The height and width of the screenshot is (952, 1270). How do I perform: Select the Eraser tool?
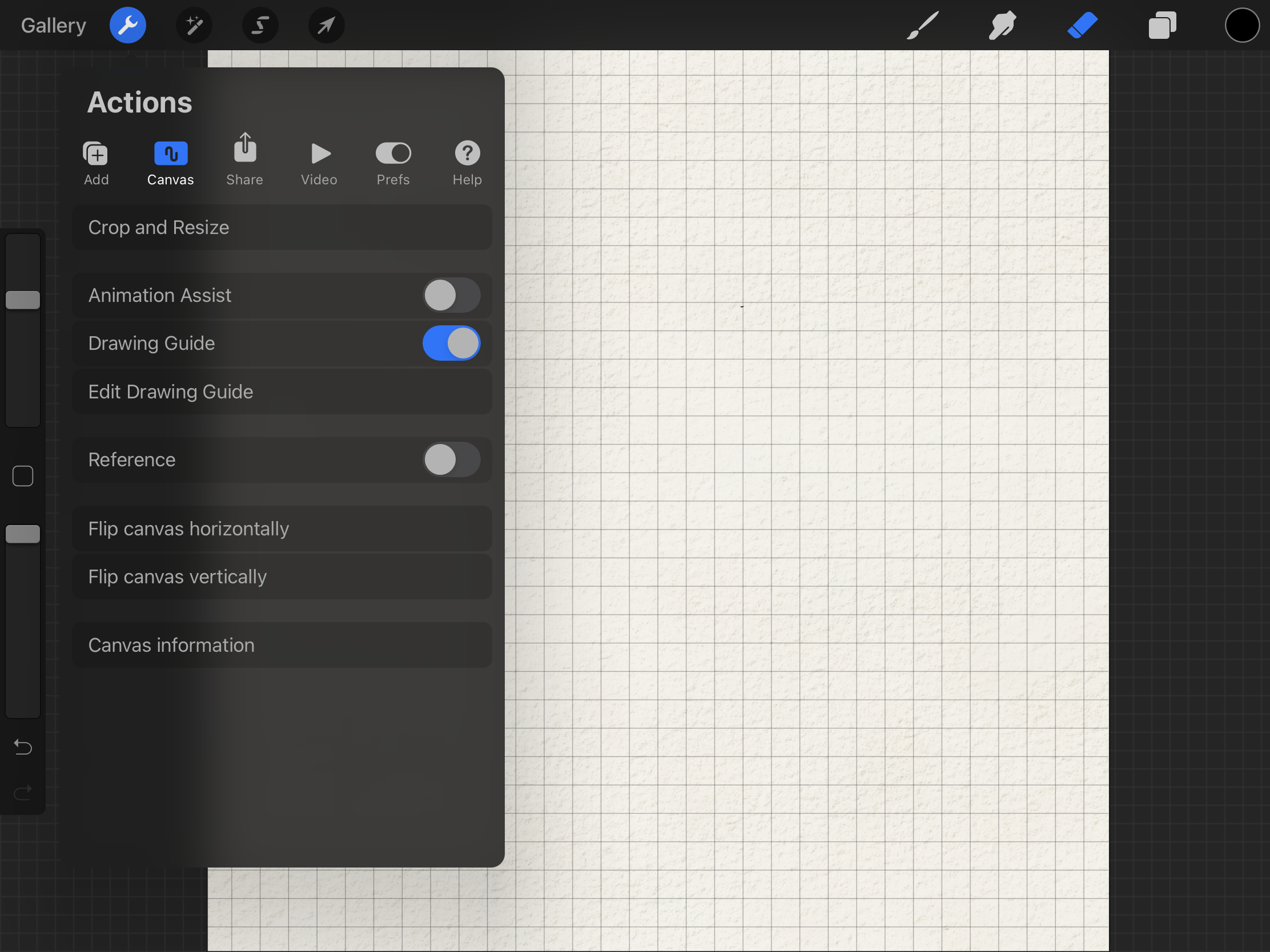point(1082,25)
